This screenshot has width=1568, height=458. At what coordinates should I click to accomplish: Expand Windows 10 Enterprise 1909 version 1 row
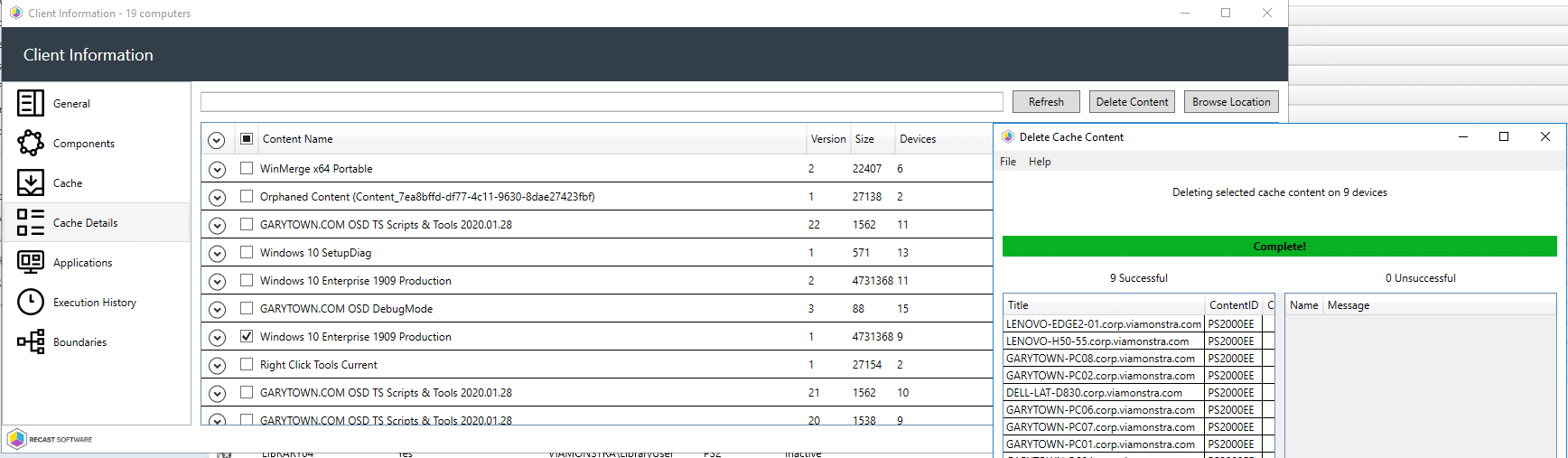(x=216, y=337)
